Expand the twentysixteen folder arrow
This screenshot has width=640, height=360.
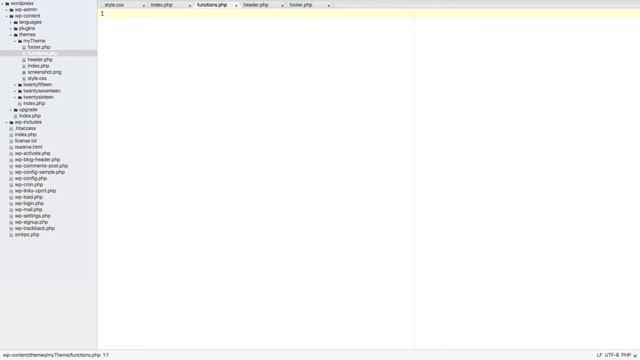click(x=15, y=98)
